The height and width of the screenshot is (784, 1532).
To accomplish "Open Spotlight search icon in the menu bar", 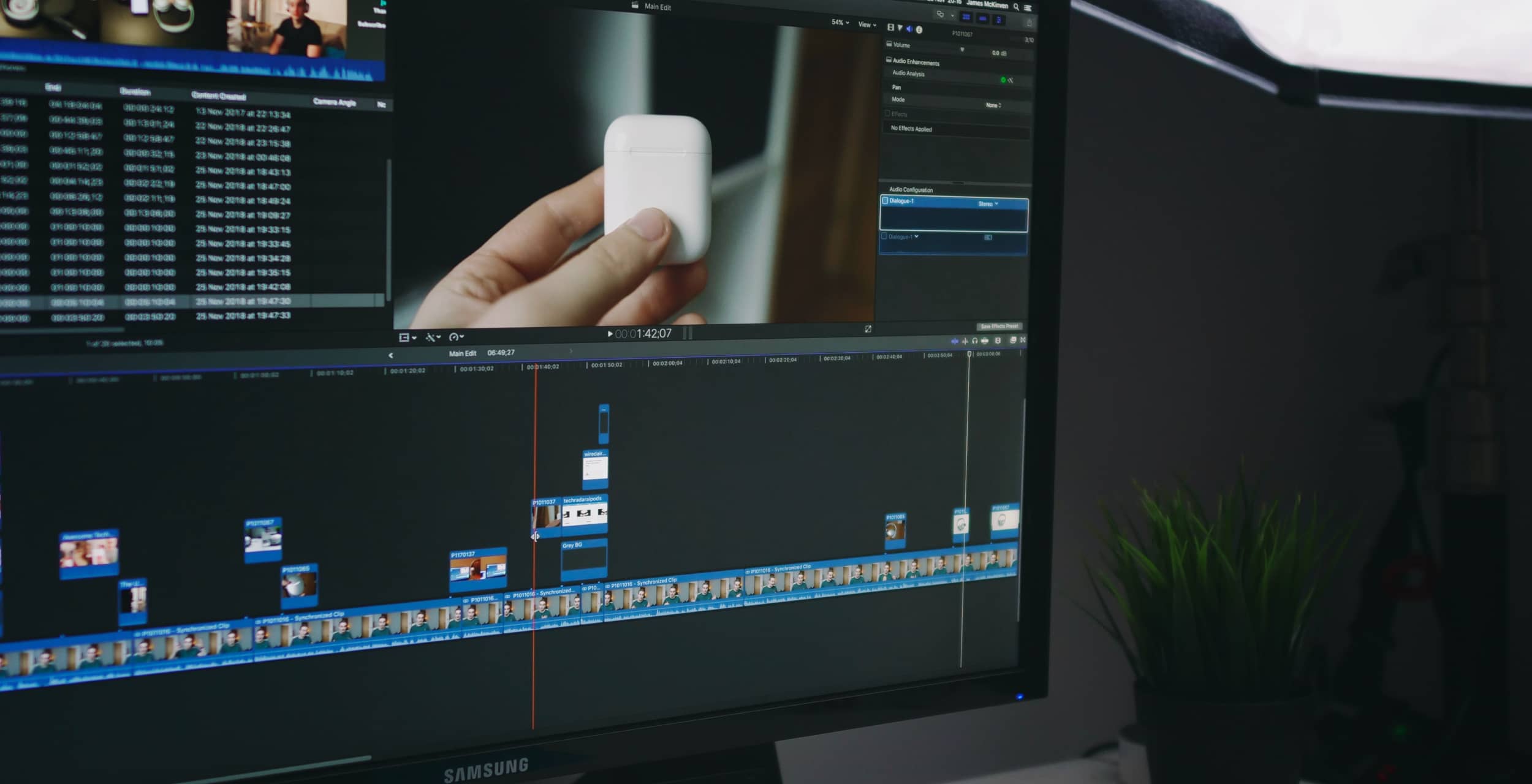I will (x=1016, y=8).
